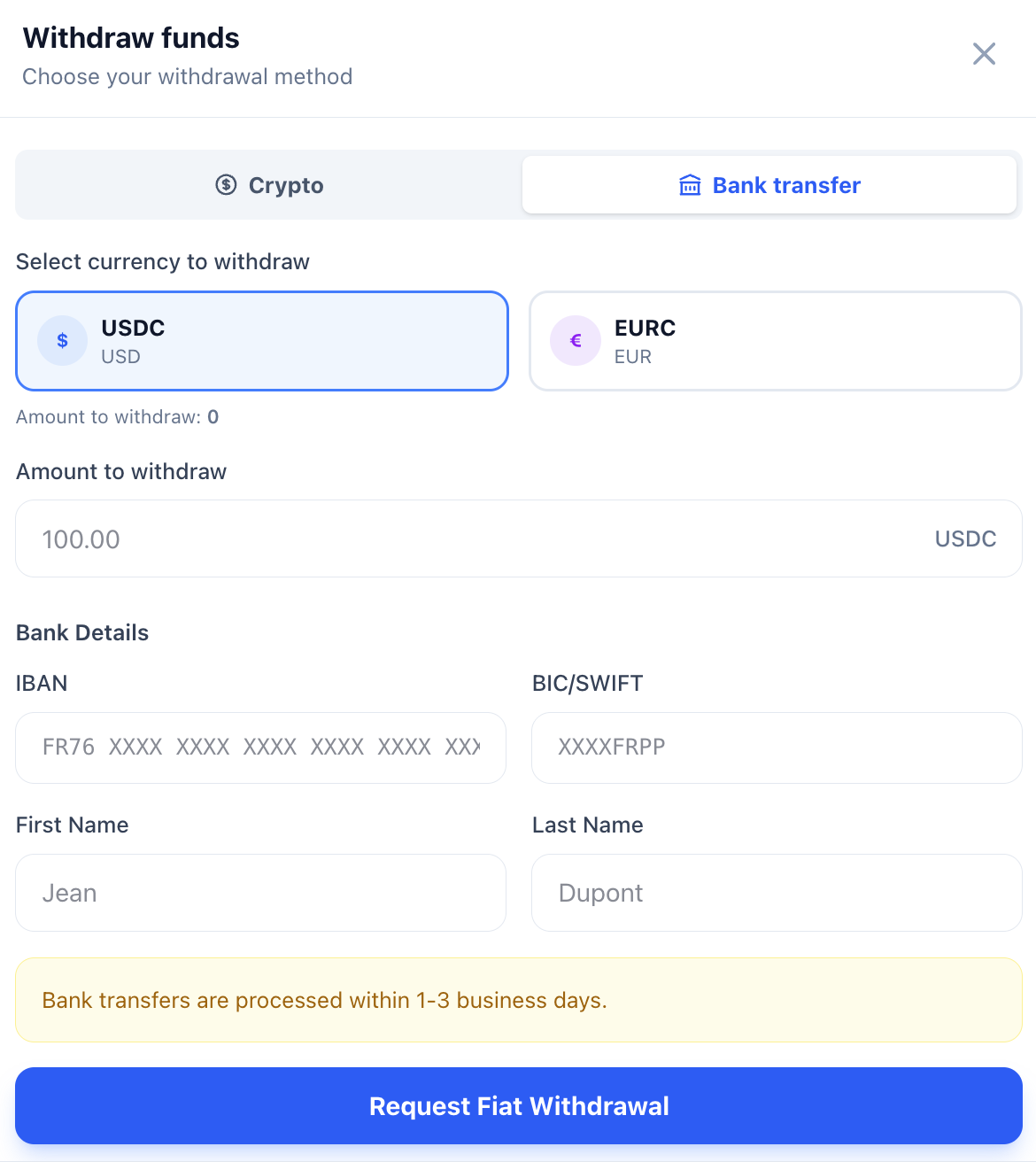Click the bank building icon

point(690,185)
